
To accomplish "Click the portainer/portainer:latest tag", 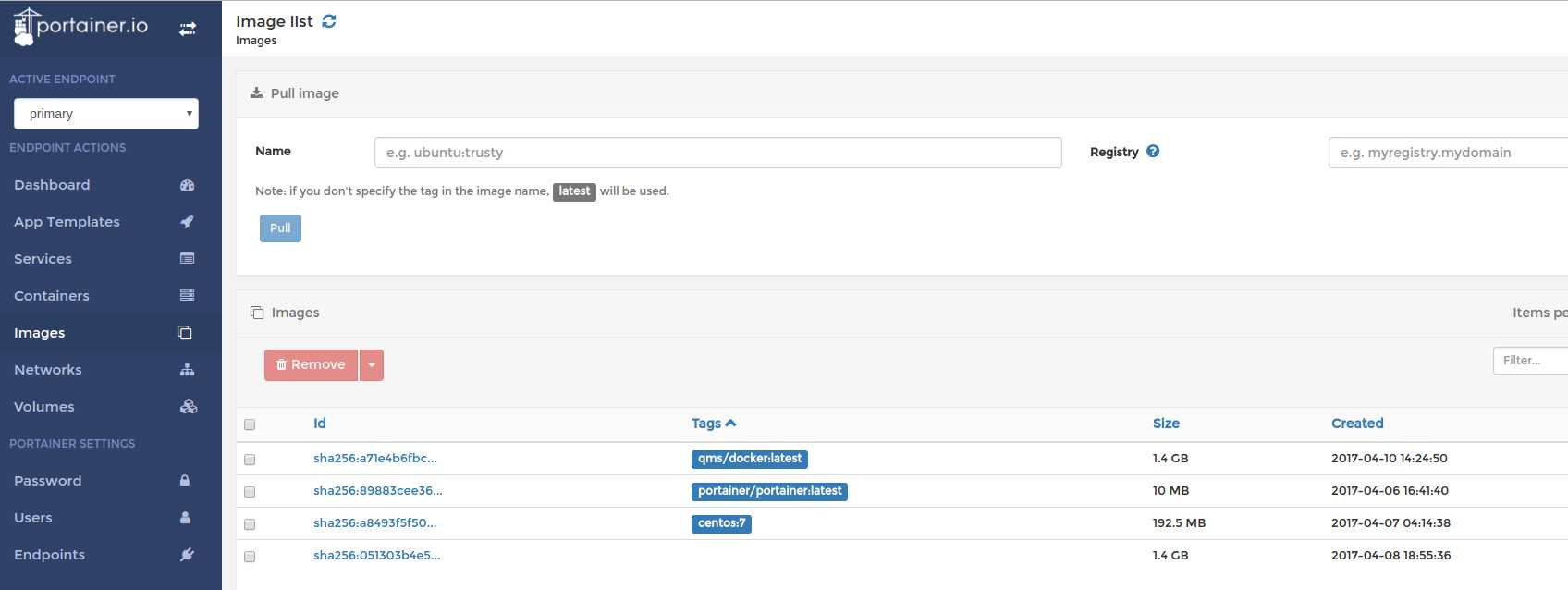I will pos(769,491).
